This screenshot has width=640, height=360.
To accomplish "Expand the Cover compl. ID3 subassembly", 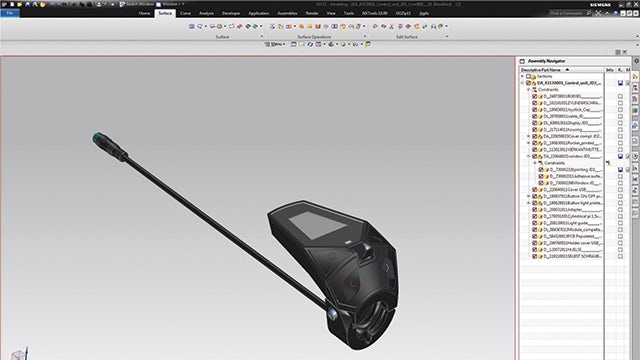I will (529, 136).
